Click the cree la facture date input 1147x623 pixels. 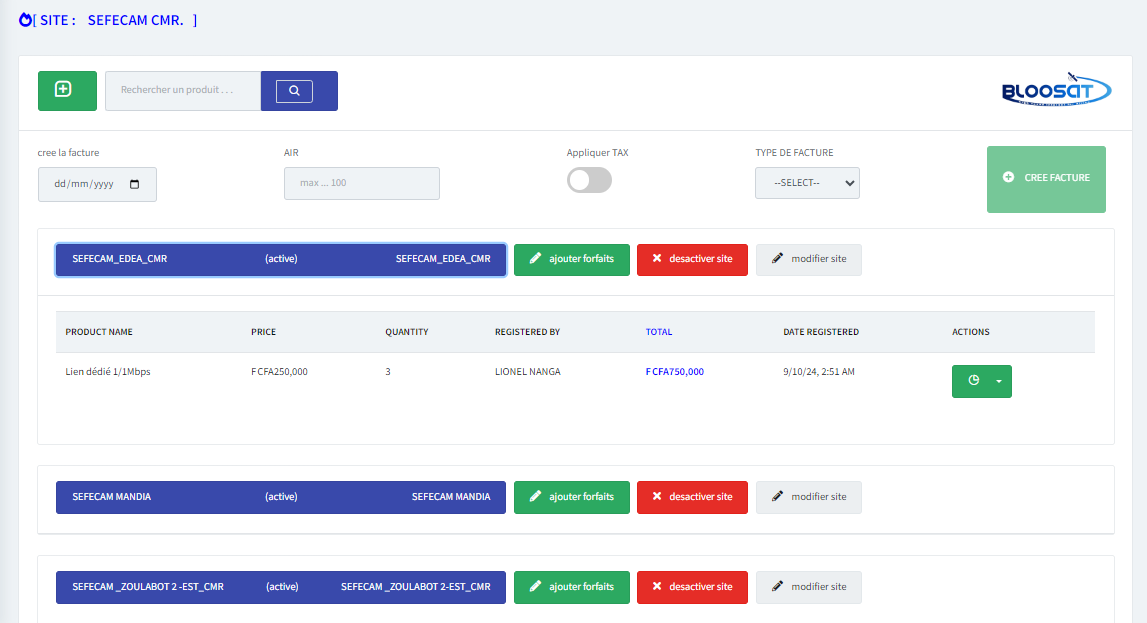pyautogui.click(x=97, y=184)
